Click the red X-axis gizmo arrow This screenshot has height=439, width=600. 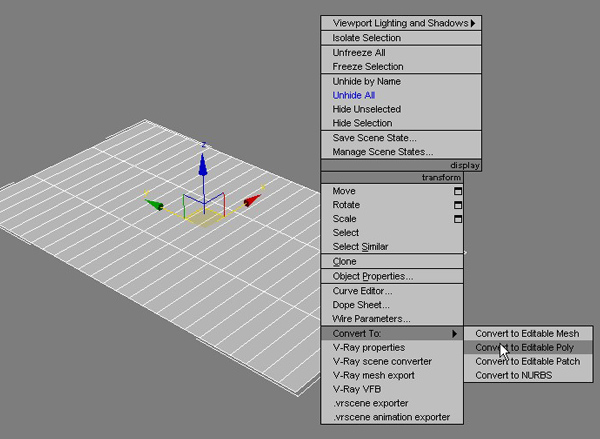point(252,201)
